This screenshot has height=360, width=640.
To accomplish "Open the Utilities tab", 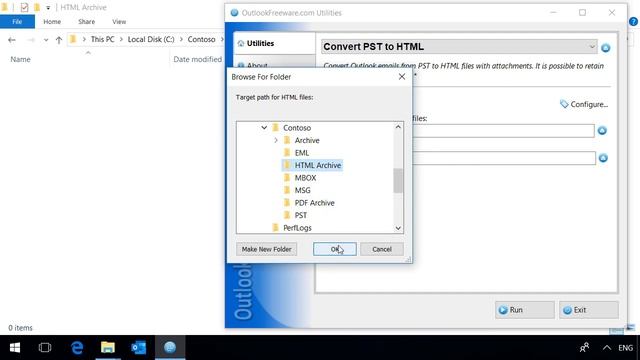I will click(x=274, y=43).
